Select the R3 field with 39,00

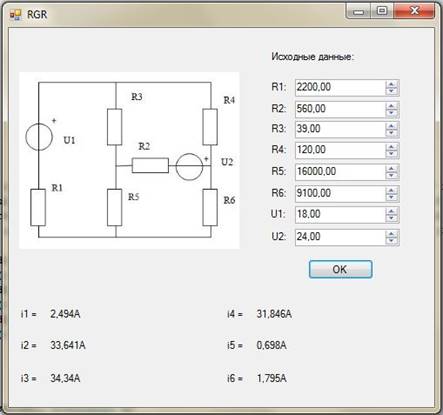pyautogui.click(x=340, y=129)
